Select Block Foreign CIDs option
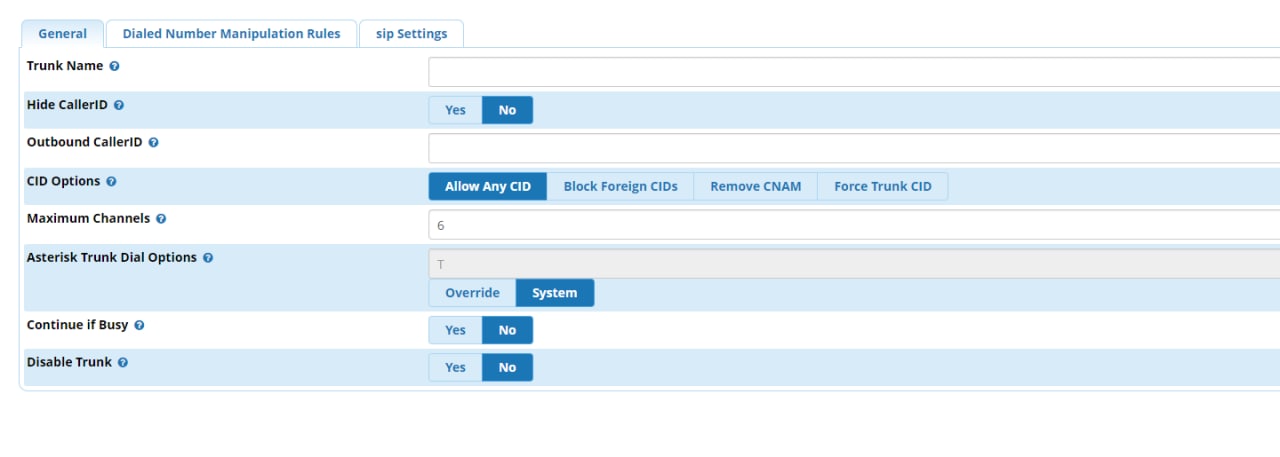 click(620, 186)
